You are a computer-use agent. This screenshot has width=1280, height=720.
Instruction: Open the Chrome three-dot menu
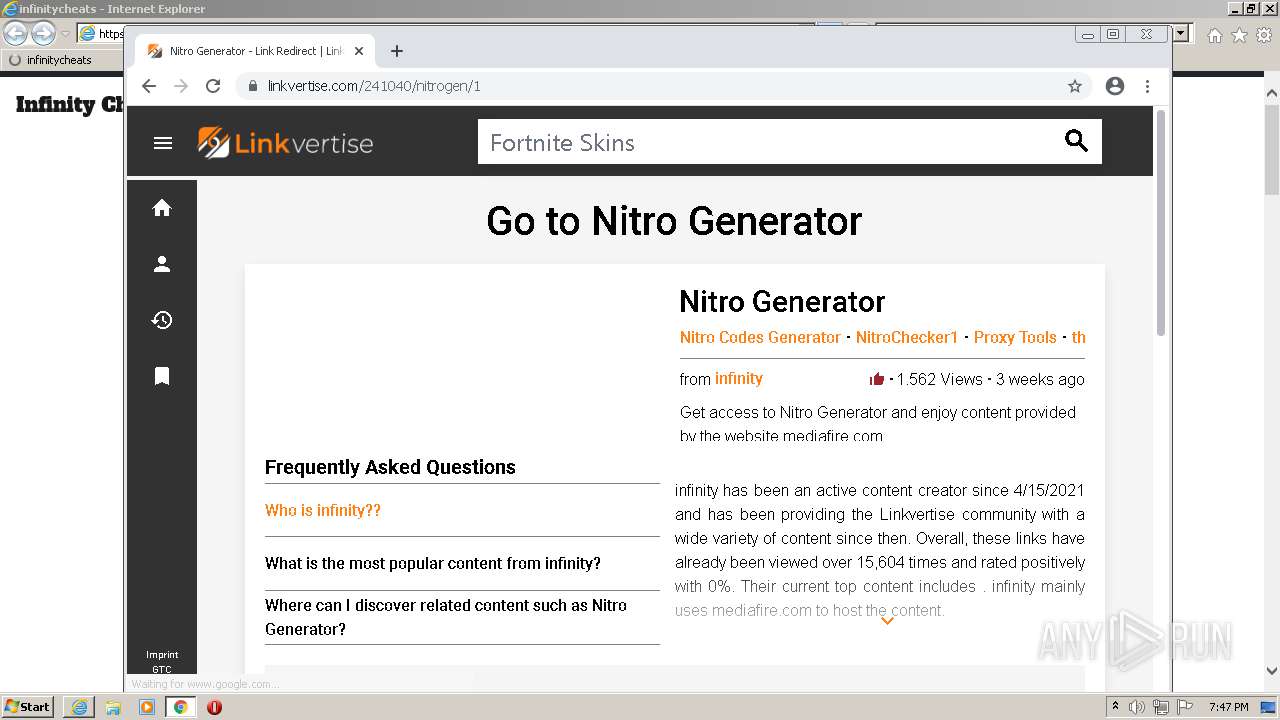pyautogui.click(x=1148, y=86)
